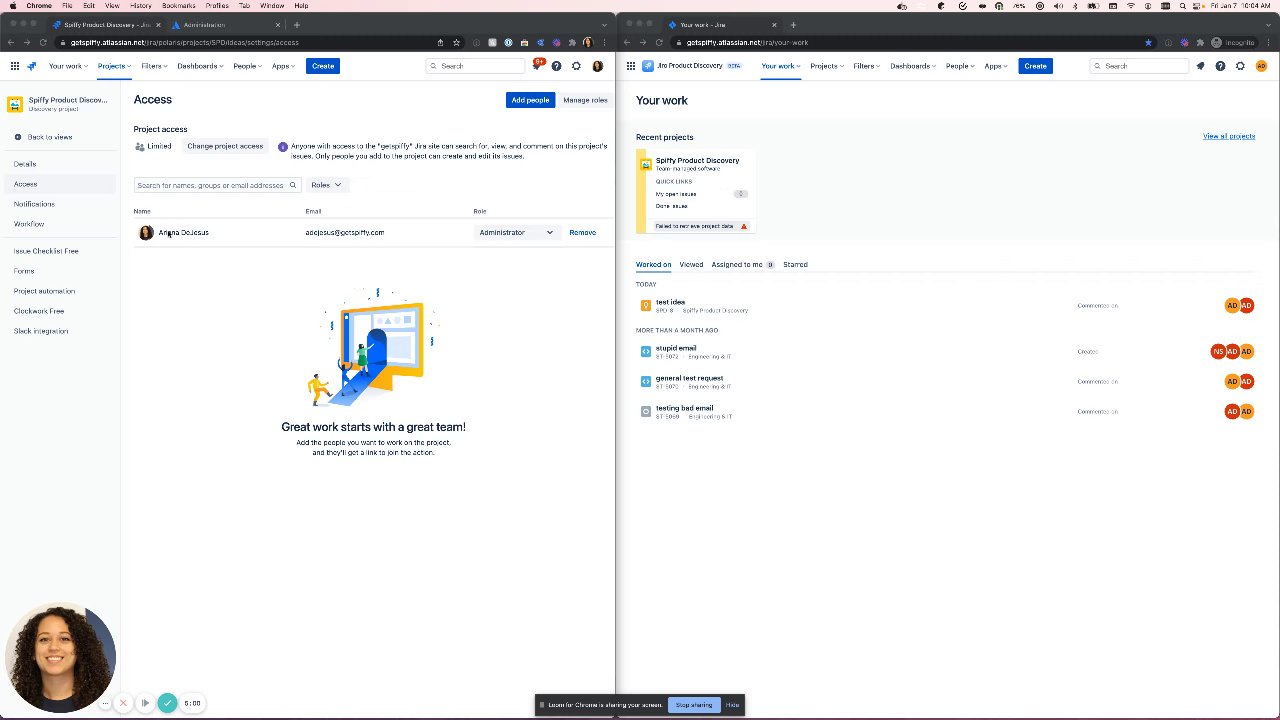
Task: Click Spiffy Product Discovery project icon in sidebar
Action: [15, 104]
